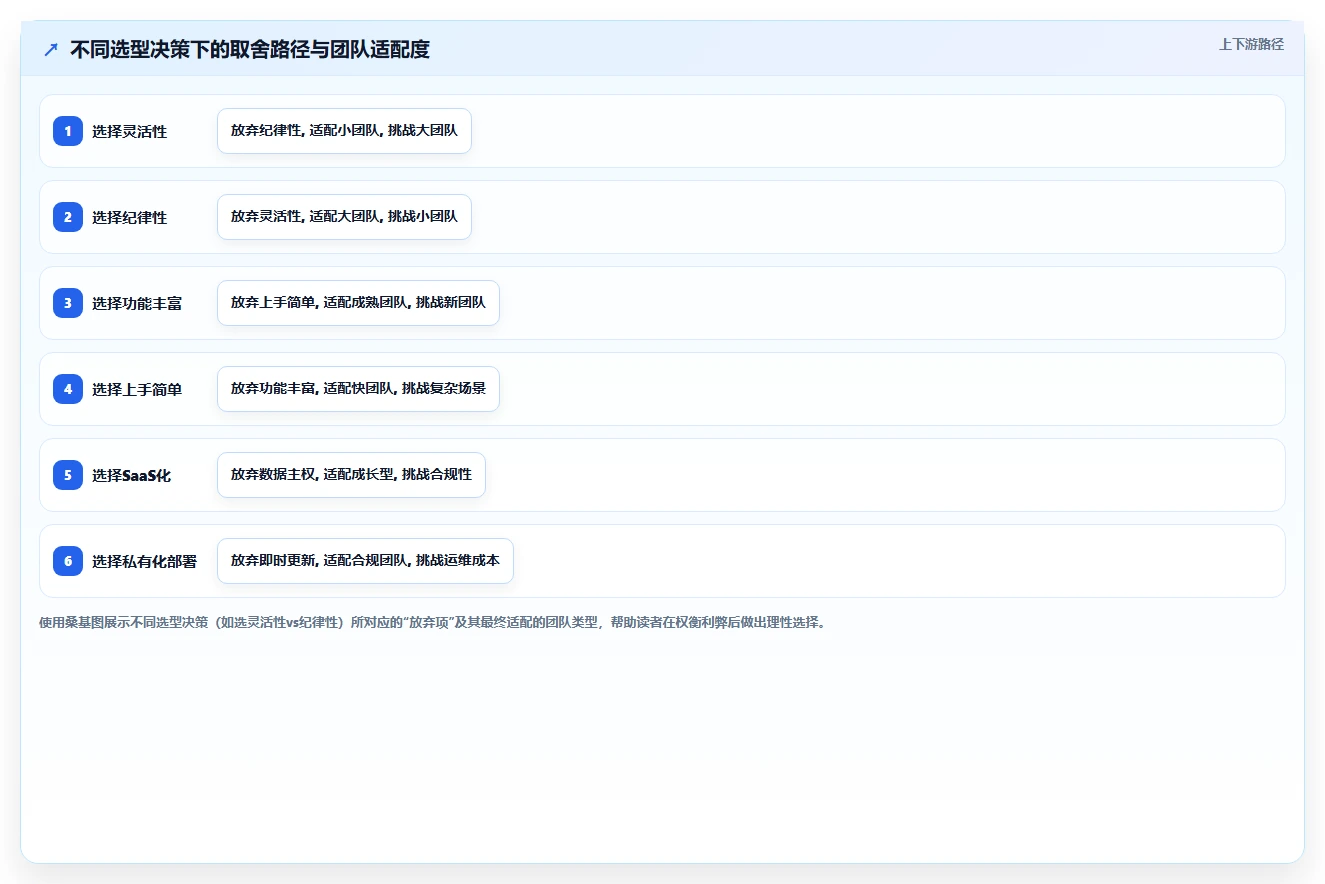
Task: Click the number 3 badge
Action: click(x=68, y=303)
